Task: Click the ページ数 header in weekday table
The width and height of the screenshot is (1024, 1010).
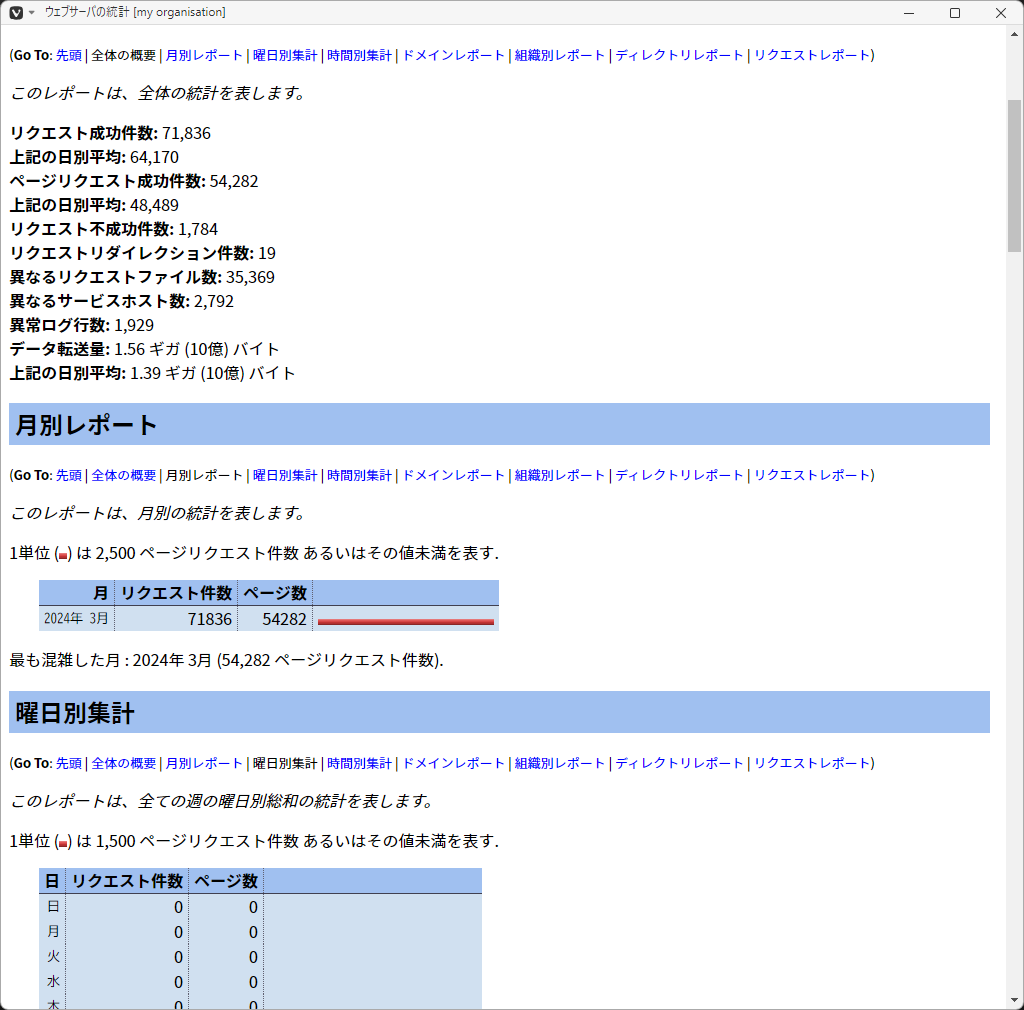Action: (x=226, y=881)
